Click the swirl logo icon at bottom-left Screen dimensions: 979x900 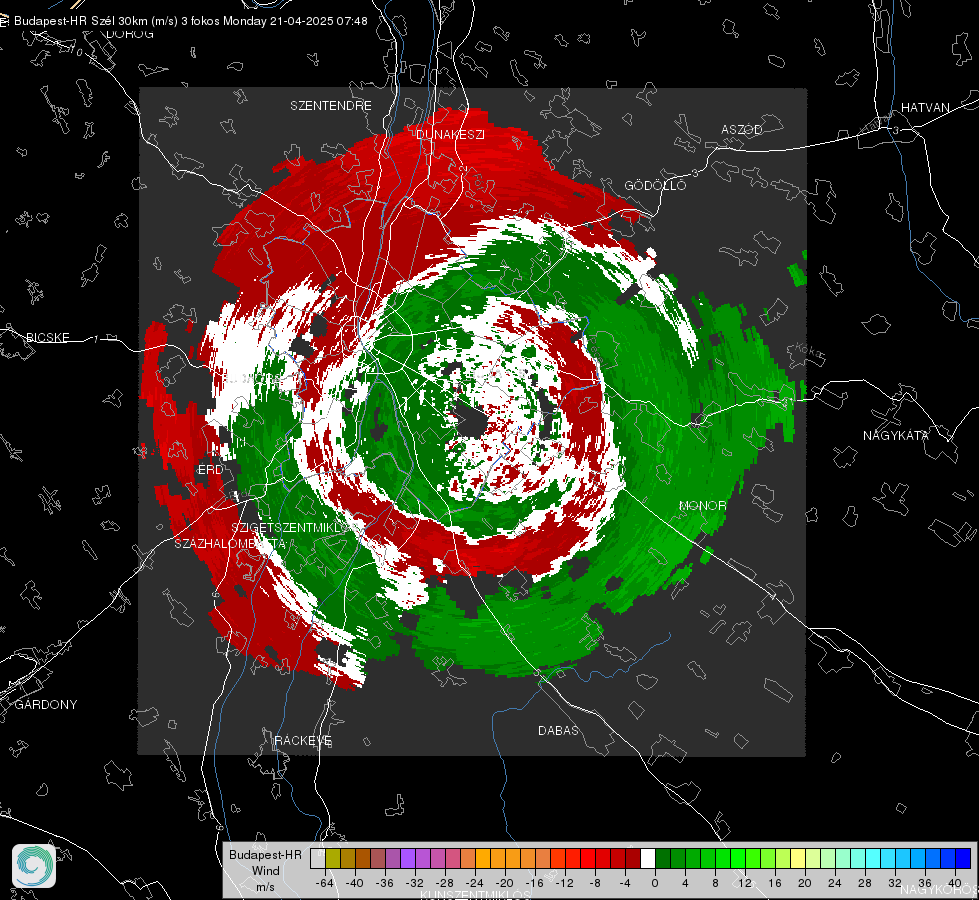34,866
